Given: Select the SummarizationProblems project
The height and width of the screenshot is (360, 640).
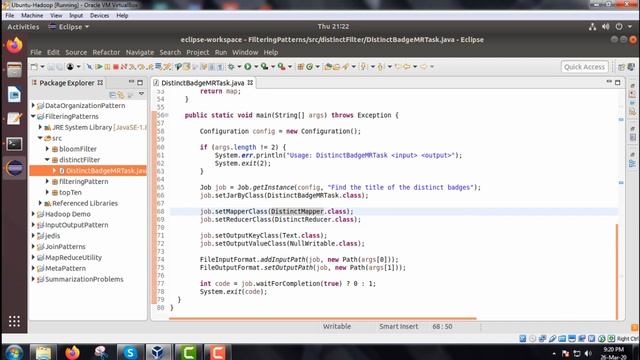Looking at the screenshot, I should coord(84,279).
